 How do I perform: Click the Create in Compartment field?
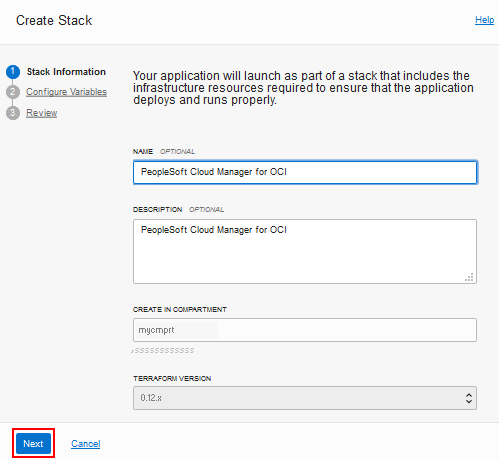coord(305,330)
